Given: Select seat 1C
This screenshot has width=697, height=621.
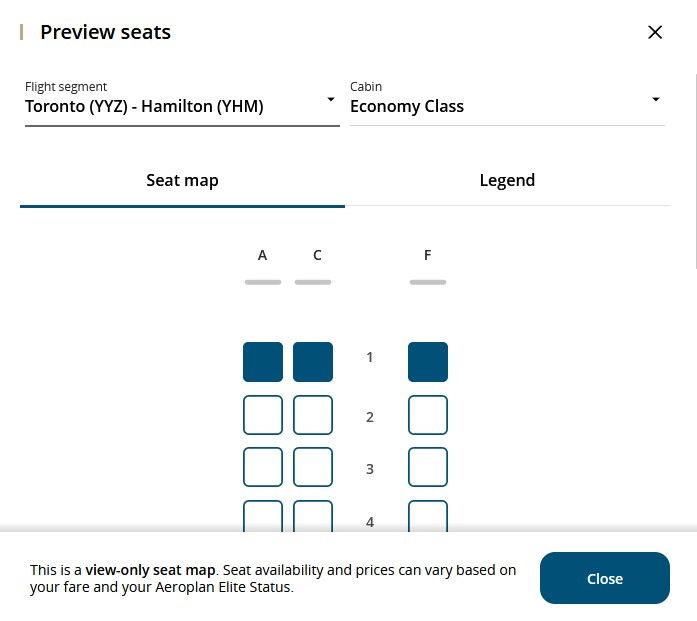Looking at the screenshot, I should [313, 362].
